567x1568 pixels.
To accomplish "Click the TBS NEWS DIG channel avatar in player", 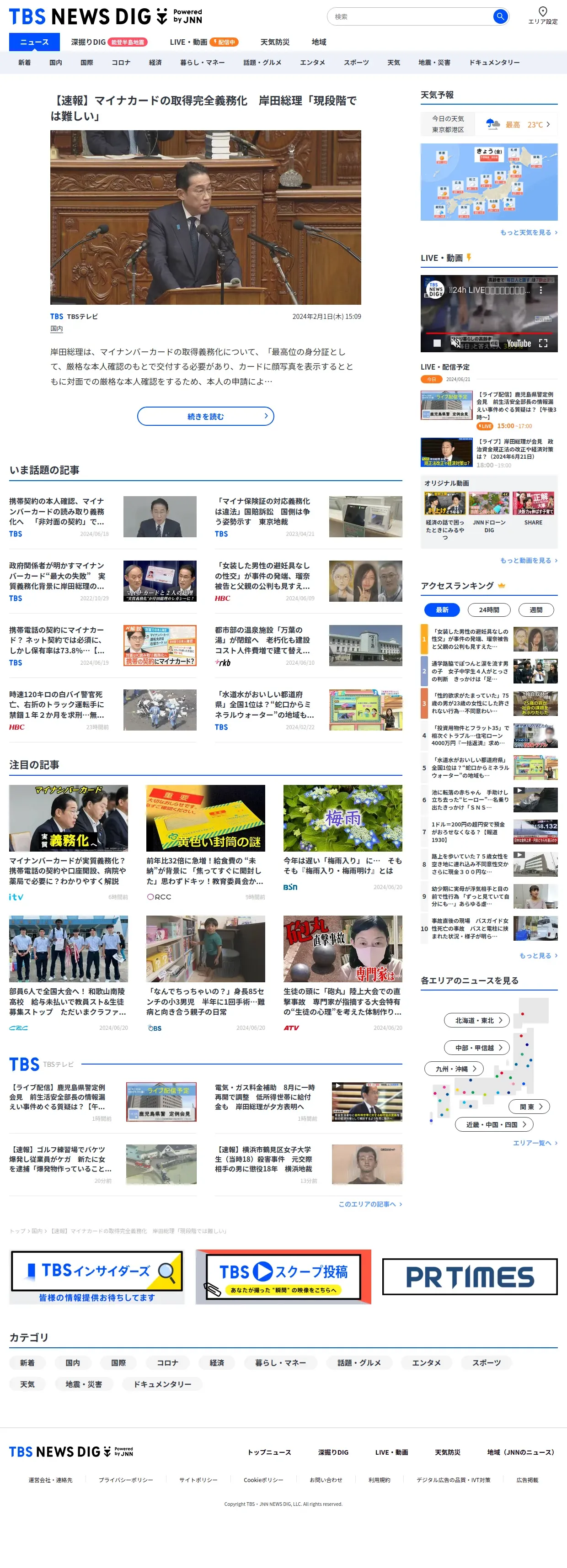I will point(435,290).
